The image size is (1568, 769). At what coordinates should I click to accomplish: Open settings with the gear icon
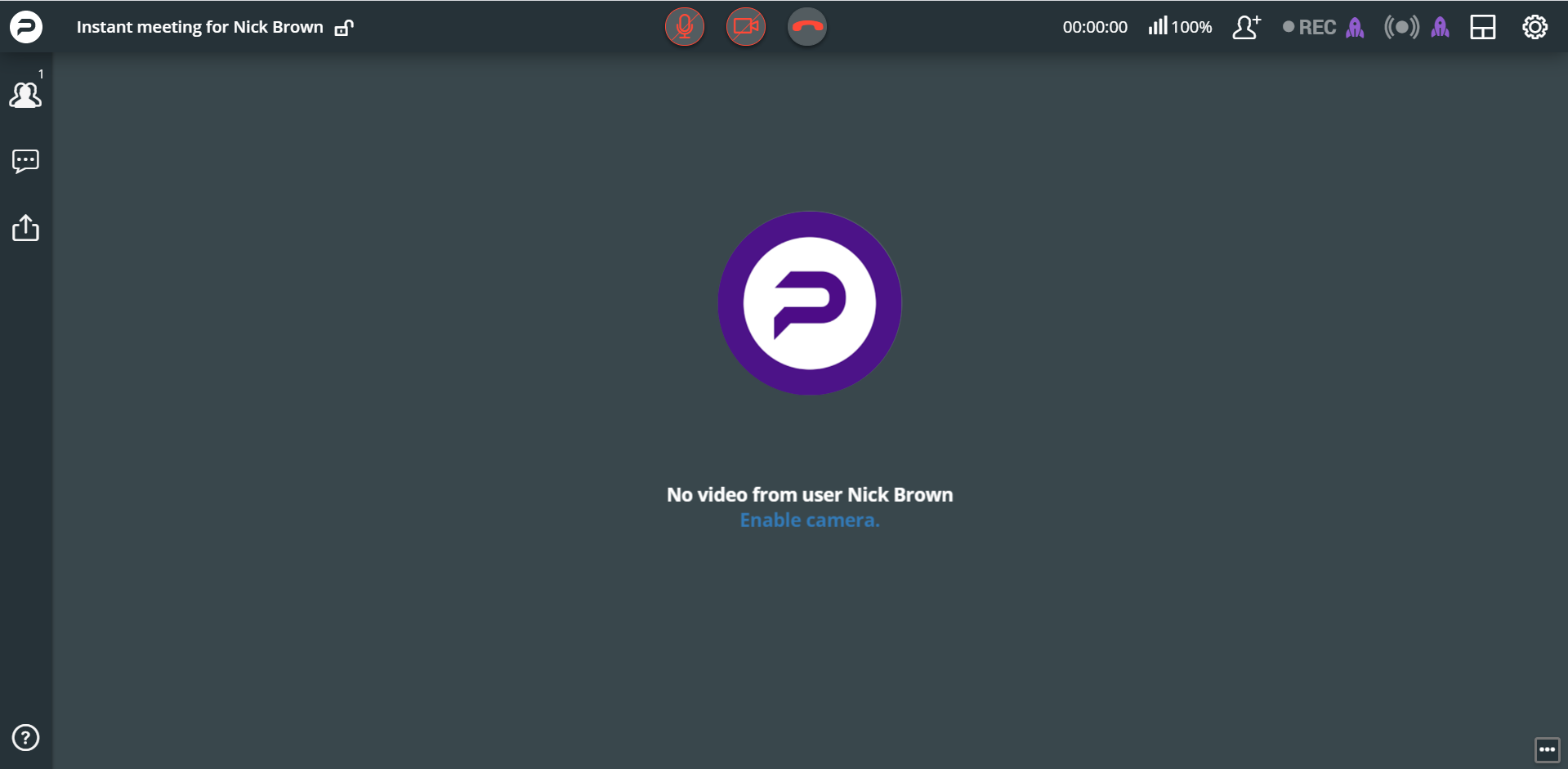click(1535, 27)
